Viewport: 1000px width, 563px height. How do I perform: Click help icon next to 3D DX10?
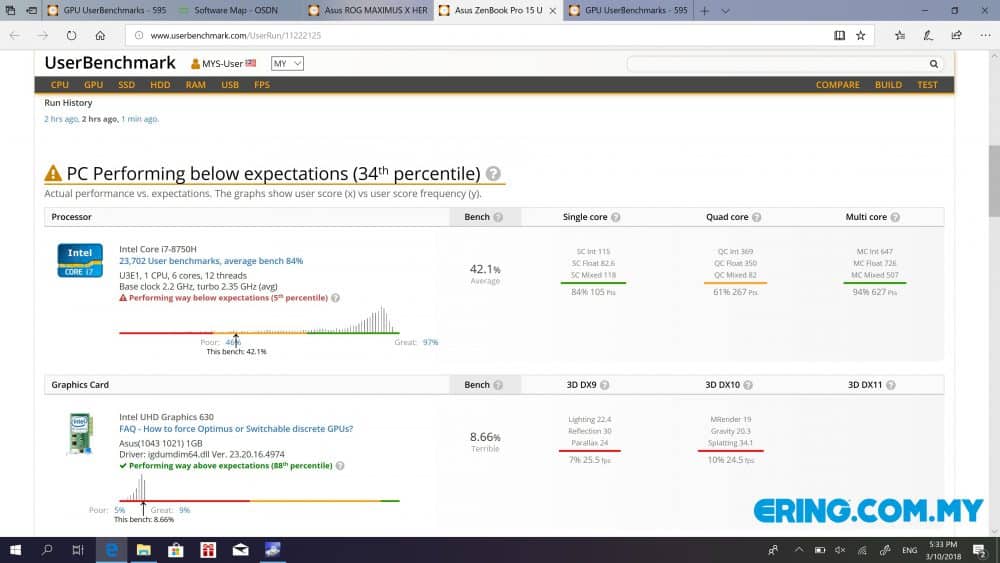[x=748, y=385]
